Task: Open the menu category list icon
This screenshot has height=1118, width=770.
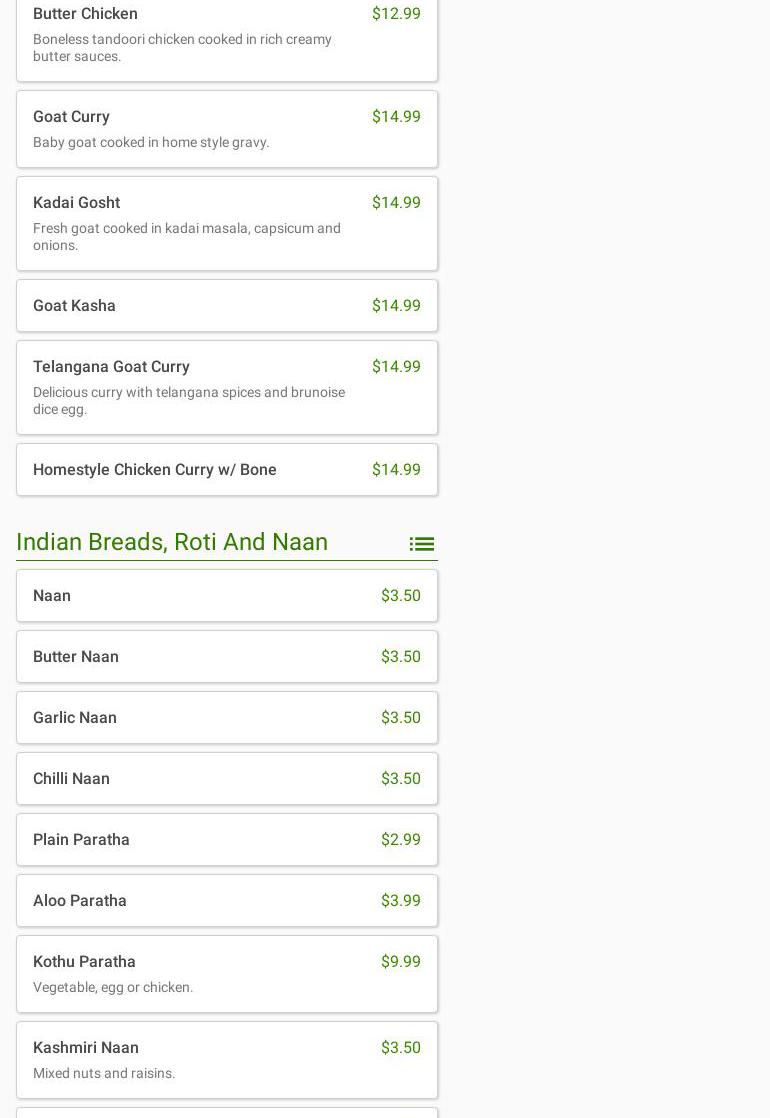Action: point(421,544)
